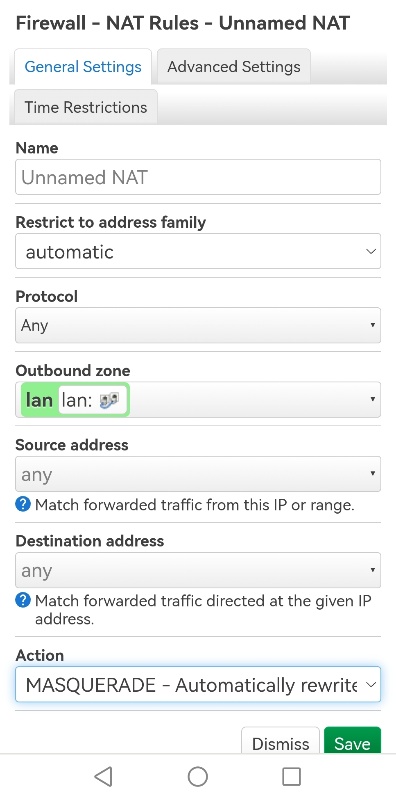Click the green Save button
Image resolution: width=396 pixels, height=800 pixels.
352,741
